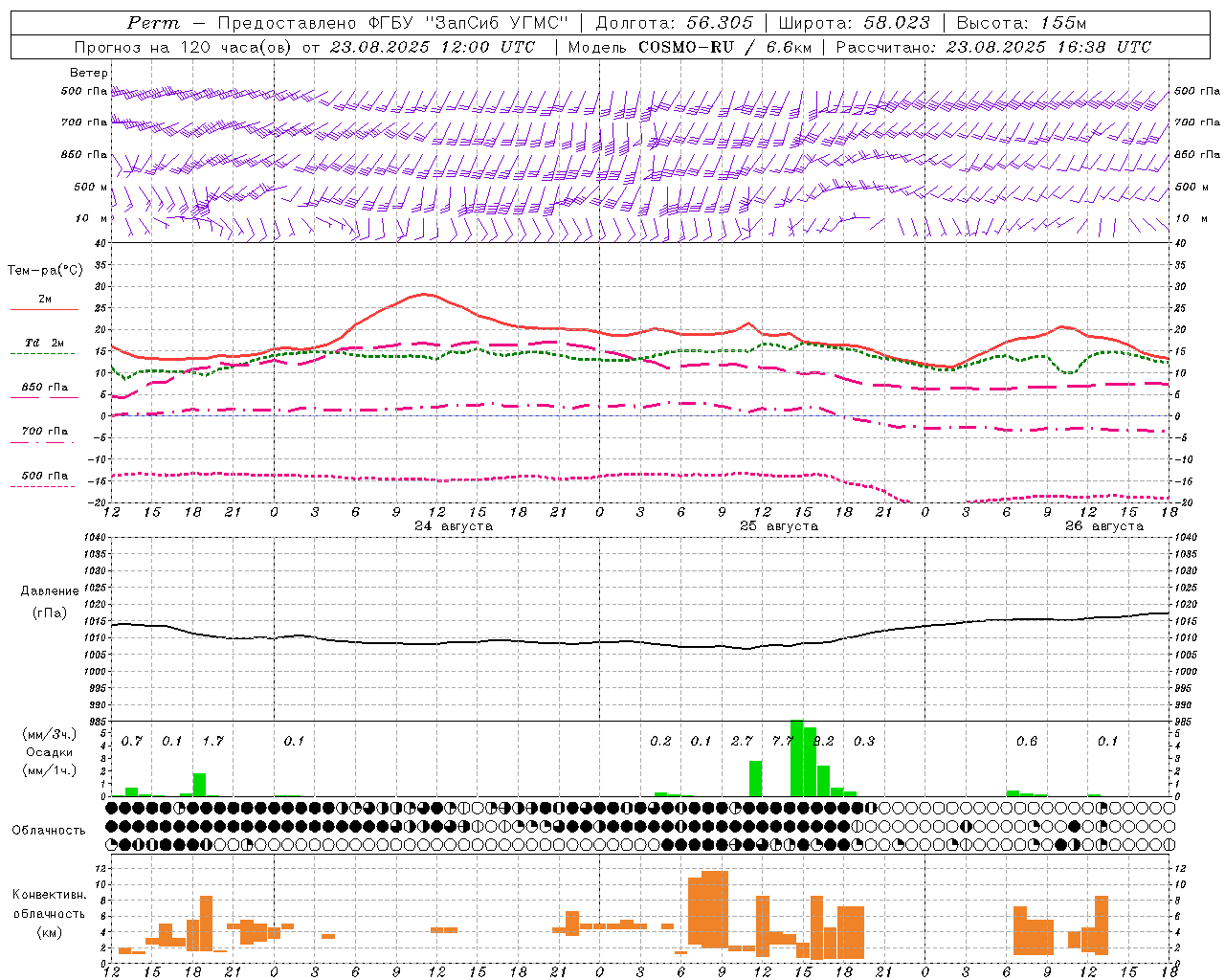Click the "Тем-ра(°C)" temperature panel label
Screen dimensions: 1225x980
point(45,271)
